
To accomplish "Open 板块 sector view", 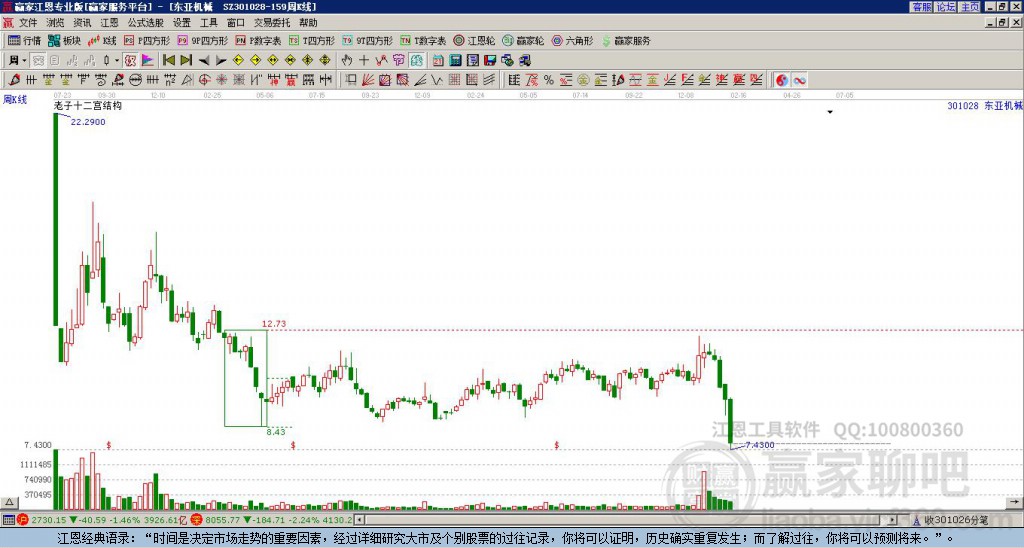I will tap(64, 40).
